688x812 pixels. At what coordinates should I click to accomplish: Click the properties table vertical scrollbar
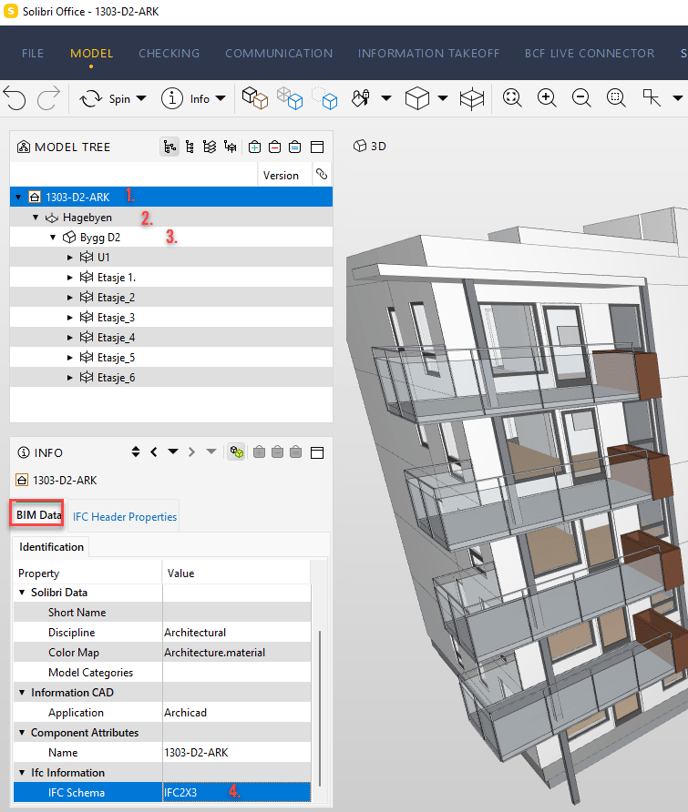[x=320, y=708]
